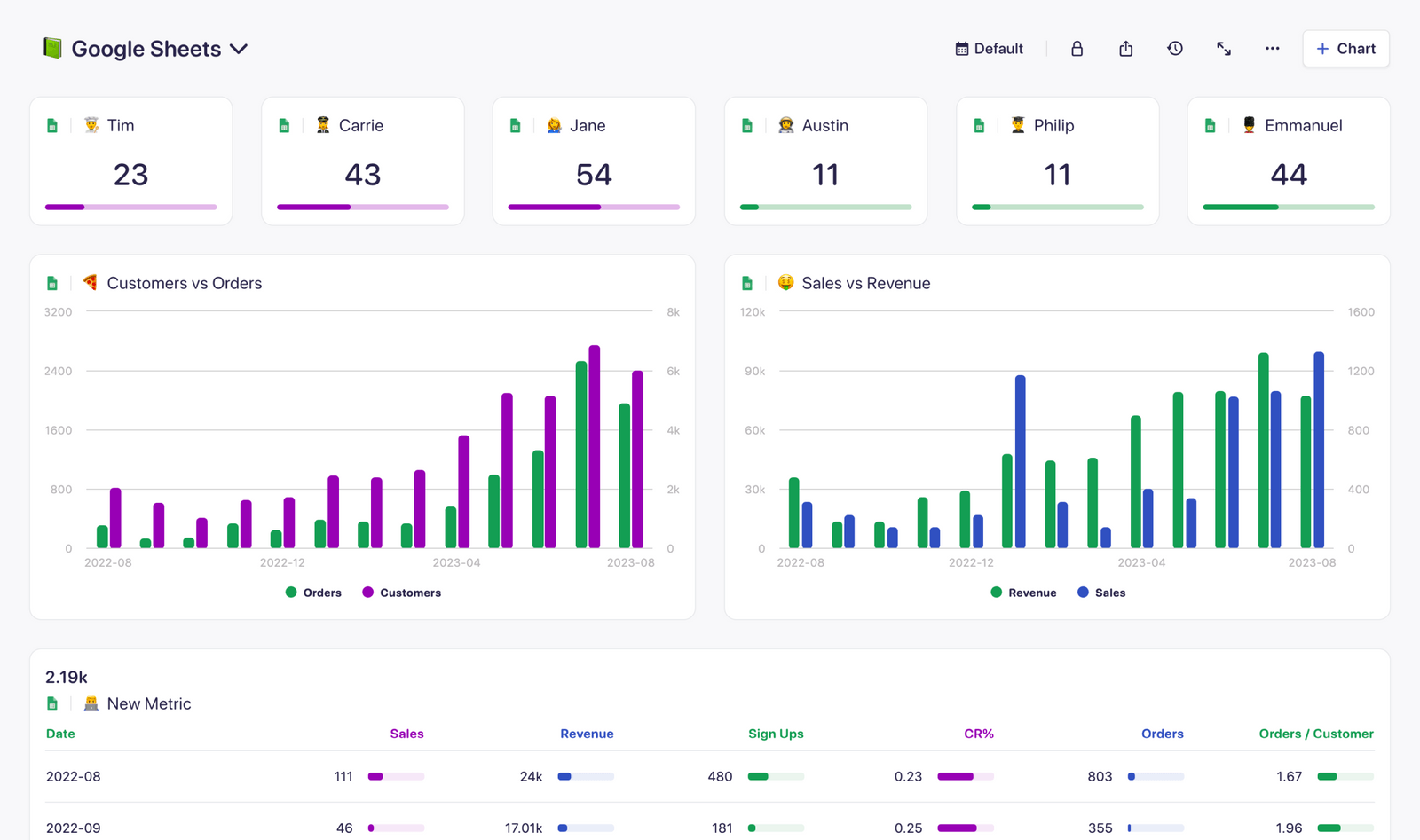Viewport: 1420px width, 840px height.
Task: Open version history via the clock icon
Action: click(x=1175, y=49)
